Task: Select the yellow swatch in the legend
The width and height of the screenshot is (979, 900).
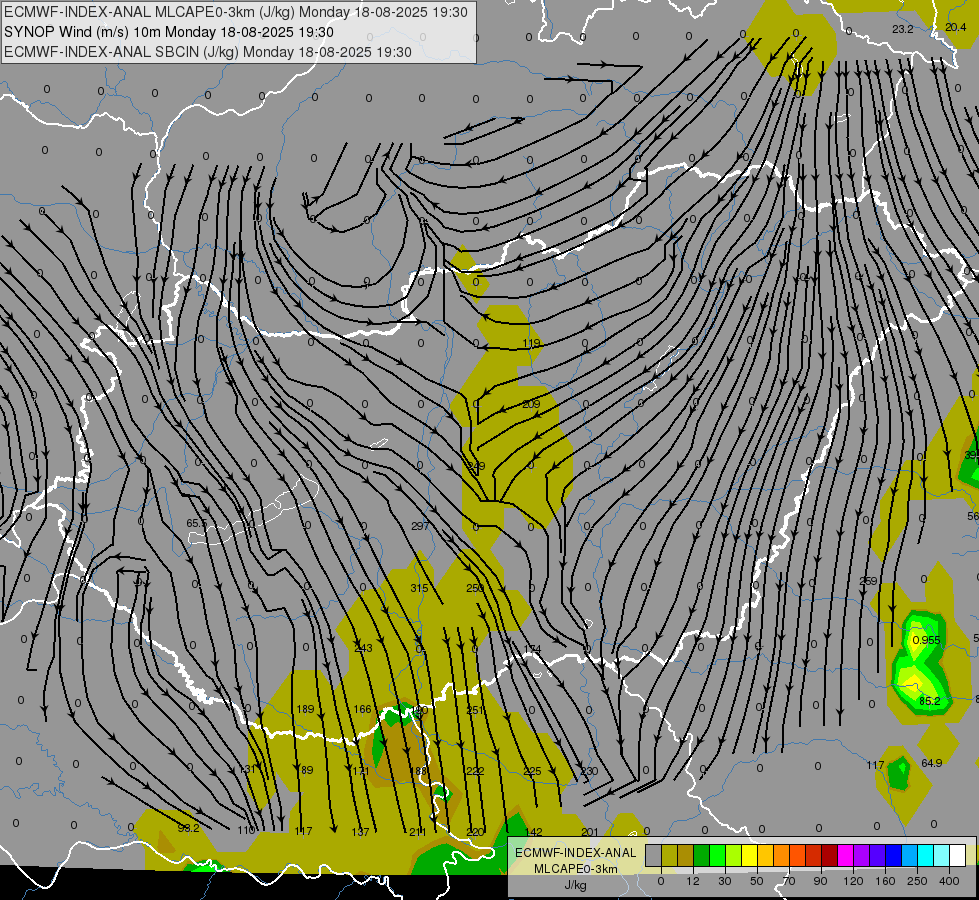Action: click(x=749, y=855)
